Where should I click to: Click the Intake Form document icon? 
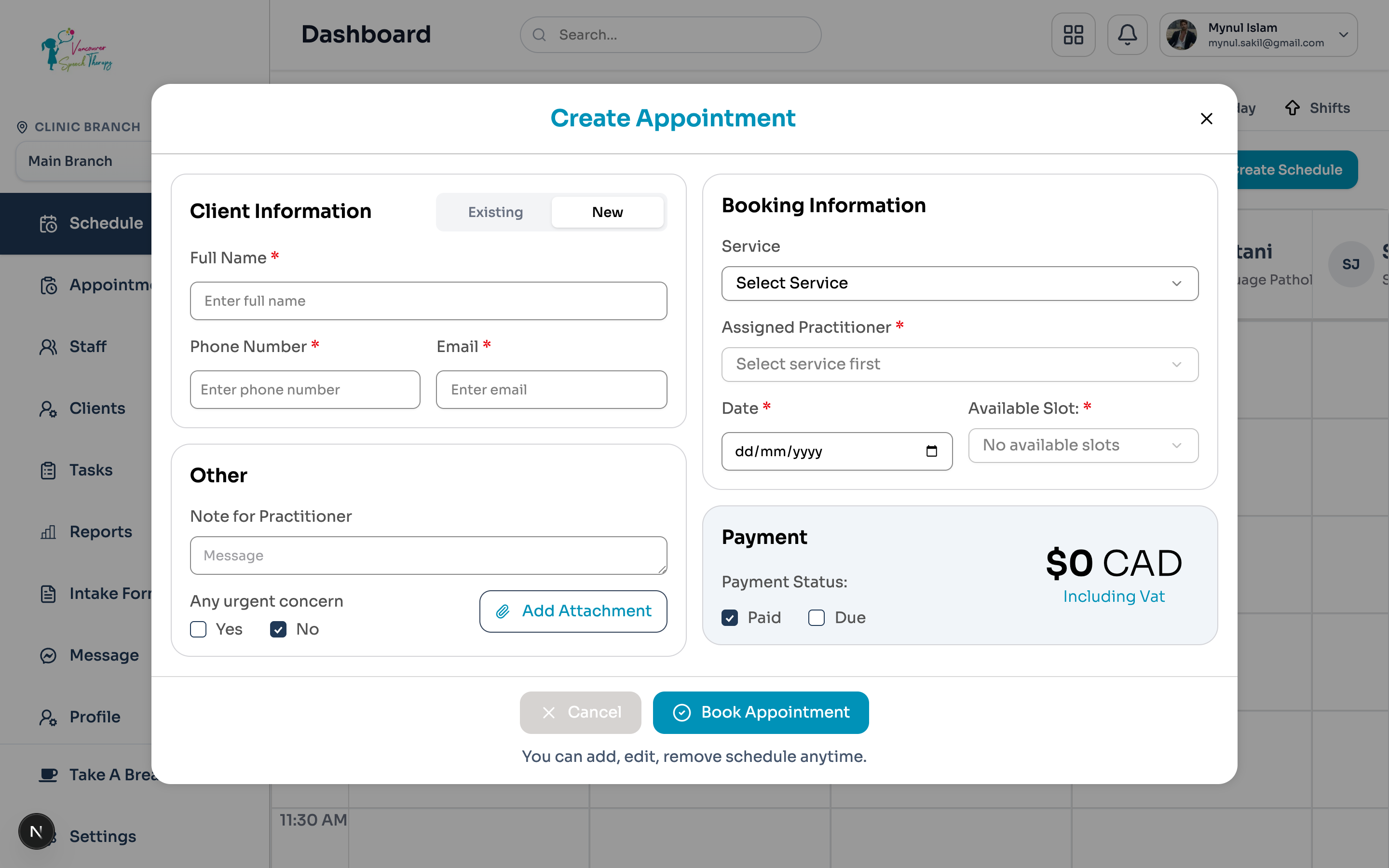(x=49, y=594)
